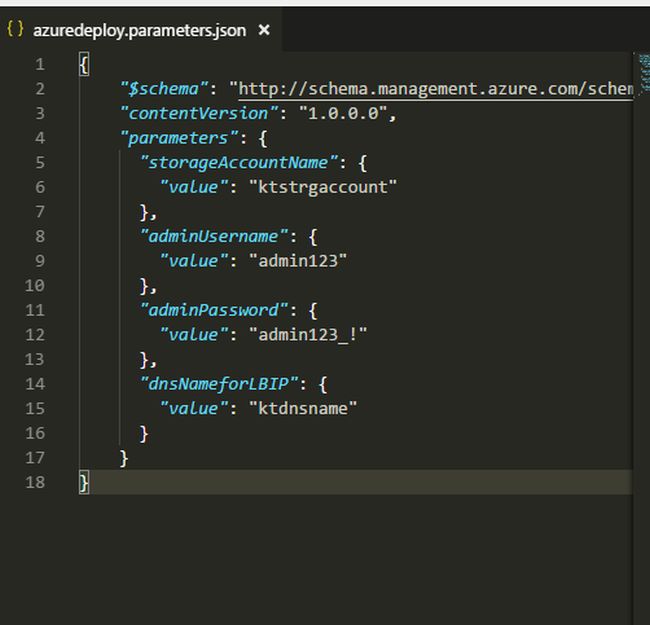Click the JSON braces file icon

[x=15, y=29]
